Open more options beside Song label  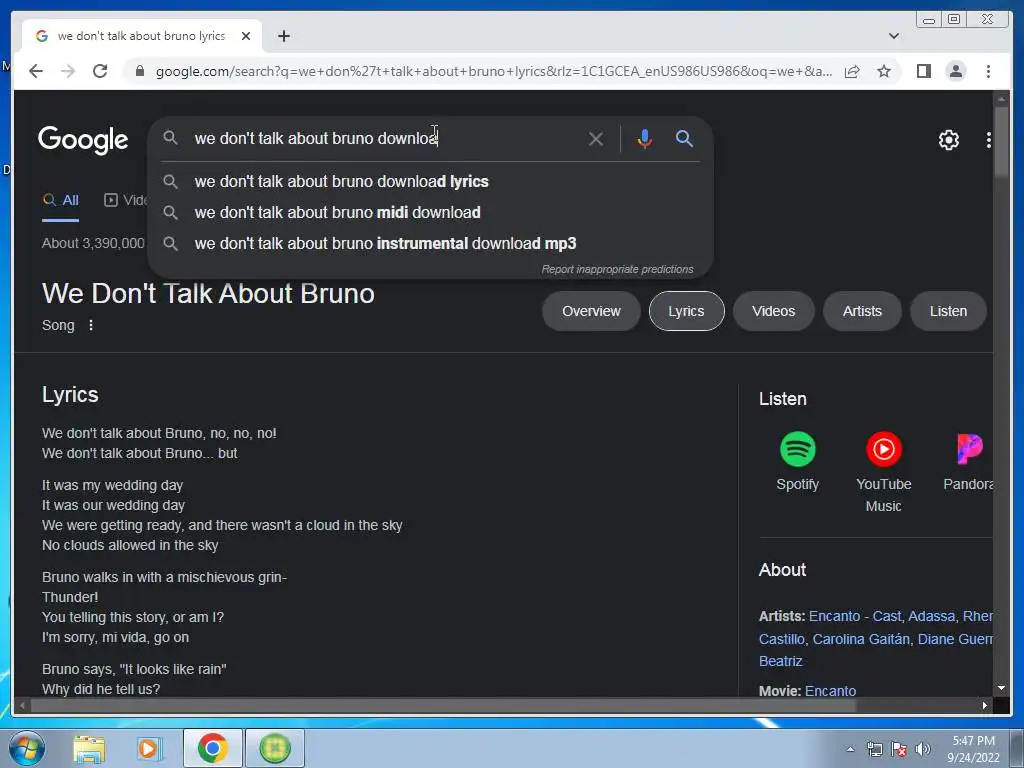(x=91, y=325)
